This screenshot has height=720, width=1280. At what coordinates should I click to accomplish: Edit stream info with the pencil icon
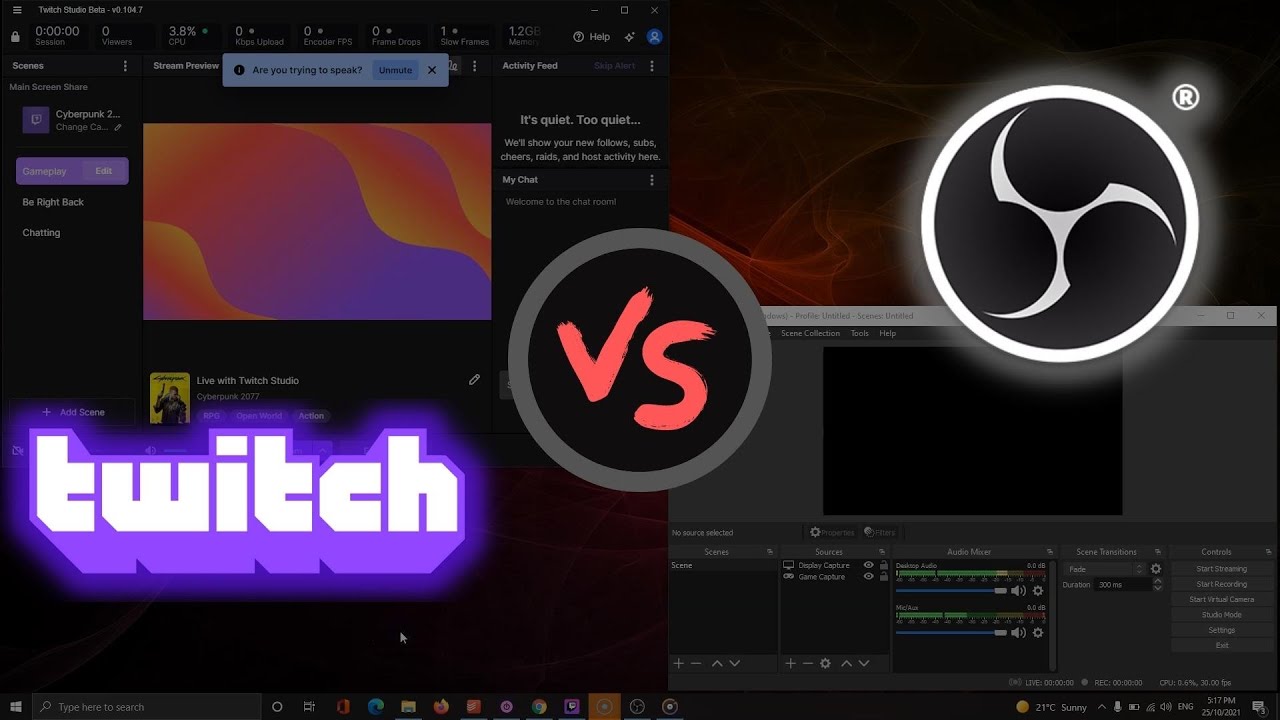[474, 380]
